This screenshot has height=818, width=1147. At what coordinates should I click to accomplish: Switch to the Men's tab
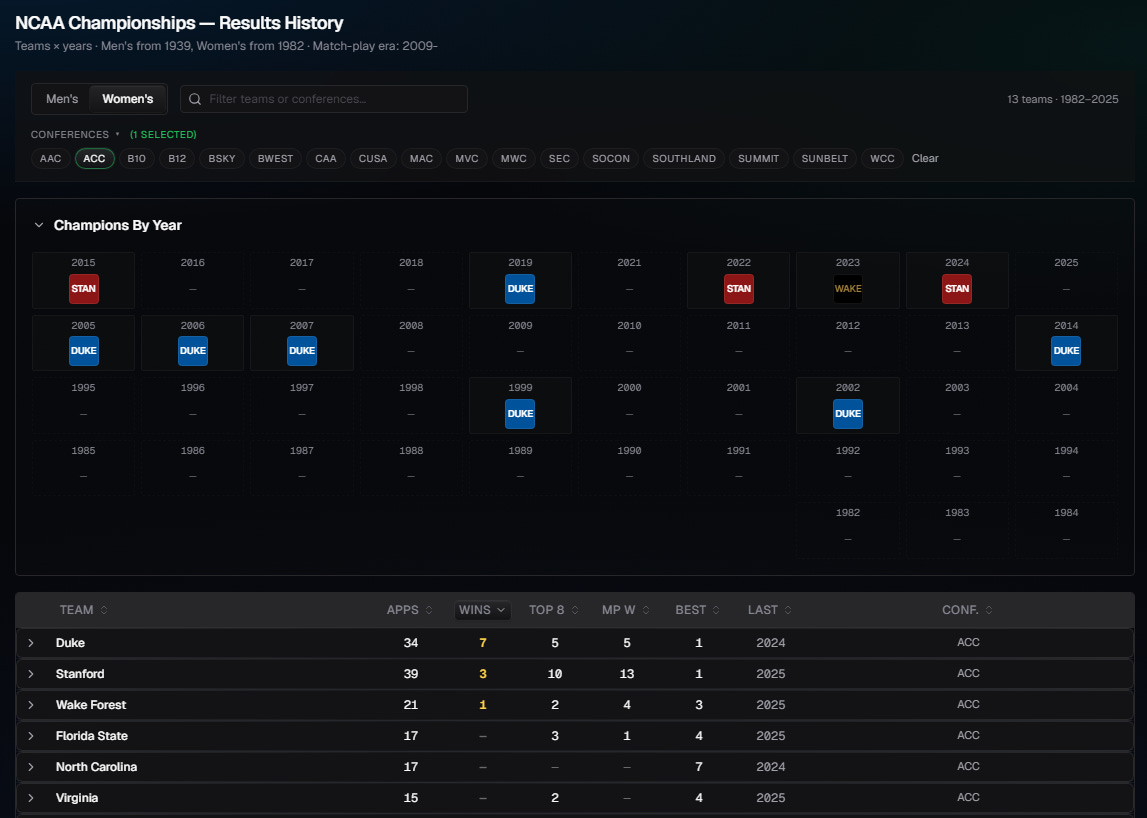pos(62,99)
